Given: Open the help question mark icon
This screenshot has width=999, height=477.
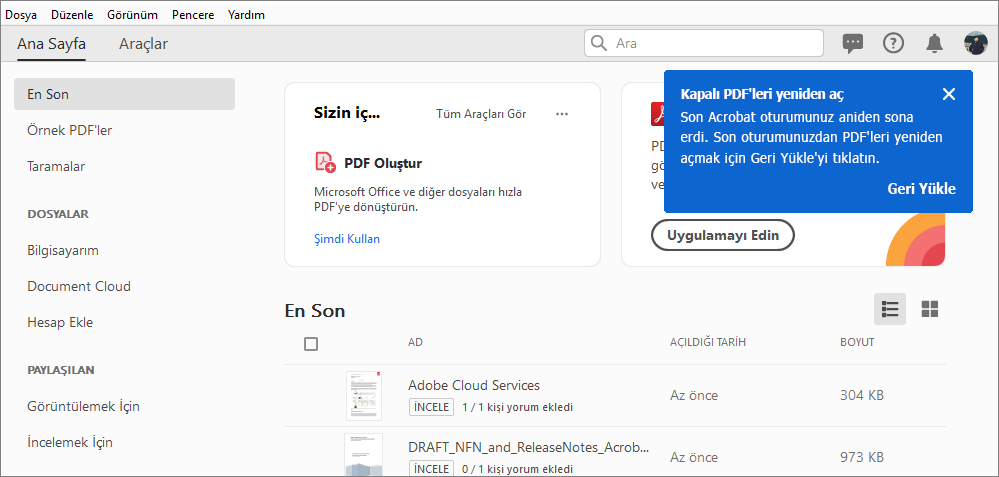Looking at the screenshot, I should [893, 43].
